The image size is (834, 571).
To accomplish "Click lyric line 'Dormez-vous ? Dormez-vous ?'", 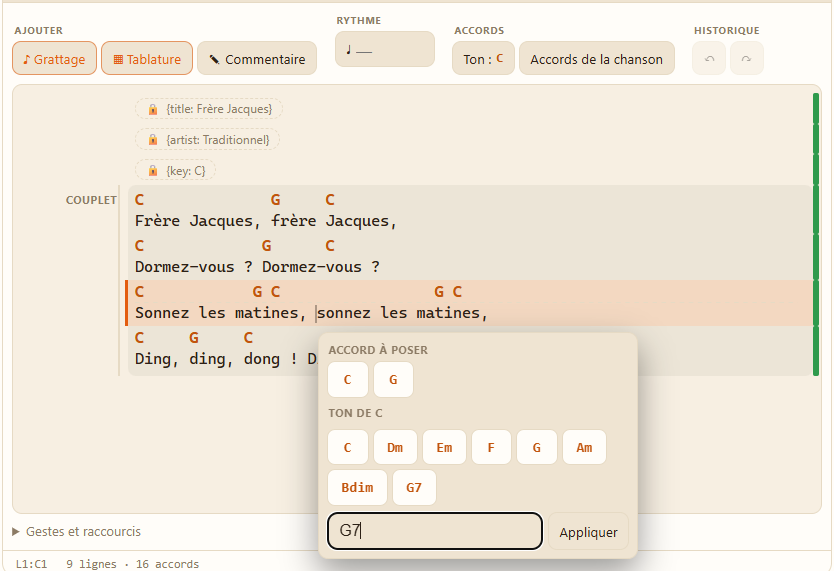I will point(257,267).
